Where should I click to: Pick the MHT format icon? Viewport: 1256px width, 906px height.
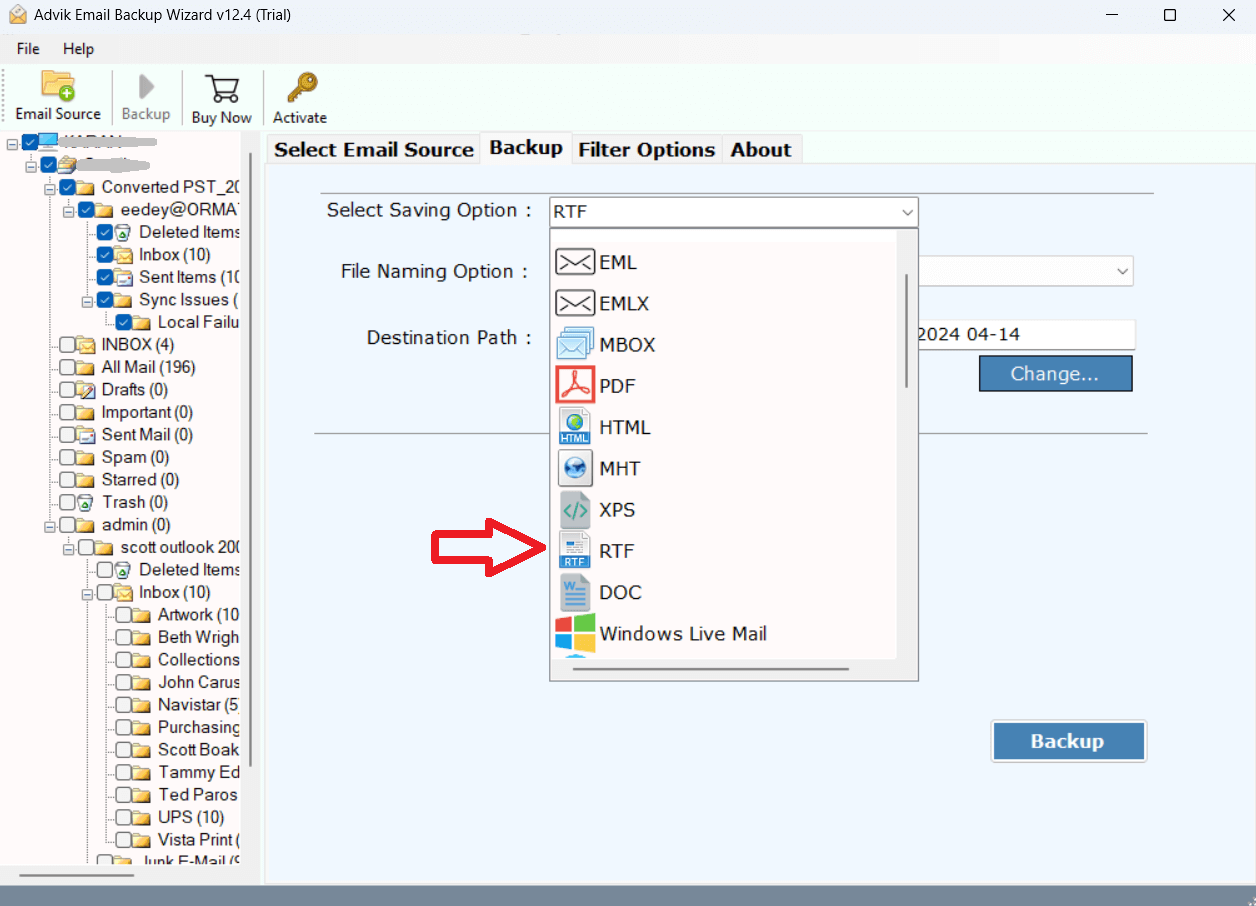pos(575,468)
